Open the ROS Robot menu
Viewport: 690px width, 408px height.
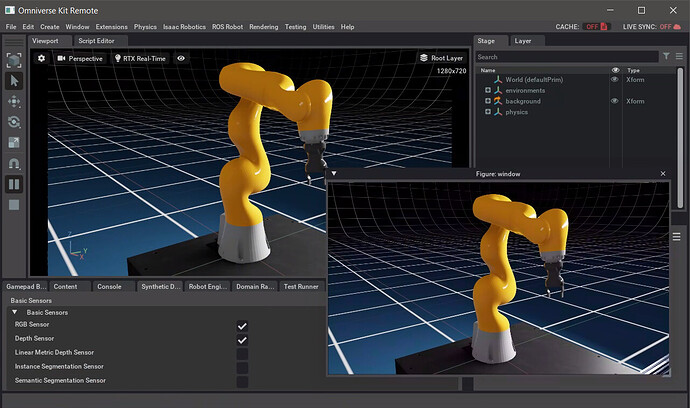pyautogui.click(x=227, y=27)
